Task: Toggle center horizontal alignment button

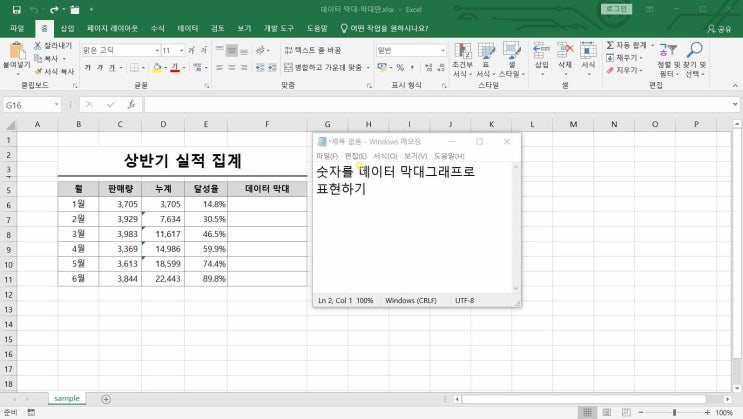Action: pyautogui.click(x=230, y=67)
